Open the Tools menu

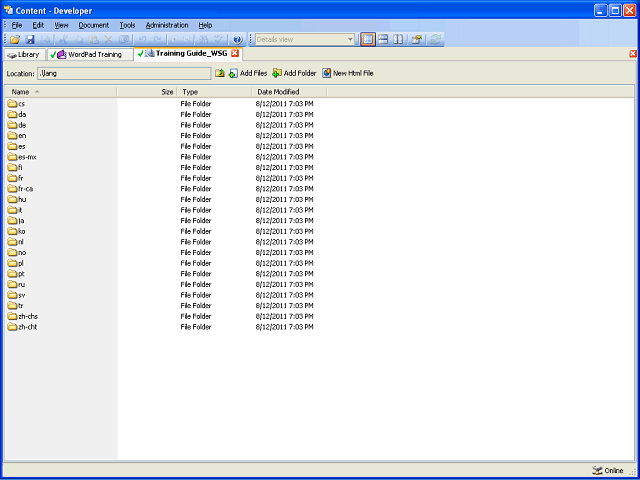(127, 25)
